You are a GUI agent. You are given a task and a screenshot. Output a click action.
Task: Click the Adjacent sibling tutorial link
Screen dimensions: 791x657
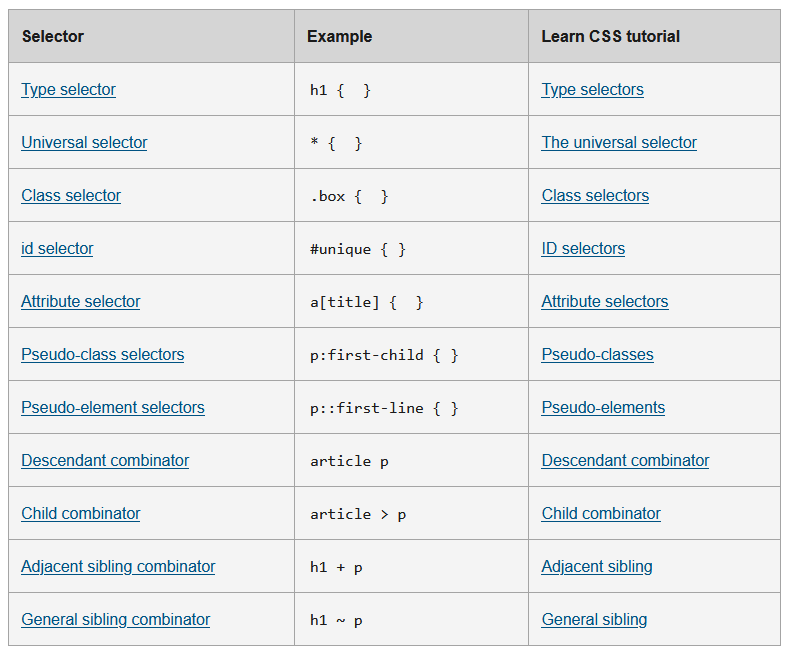tap(597, 567)
